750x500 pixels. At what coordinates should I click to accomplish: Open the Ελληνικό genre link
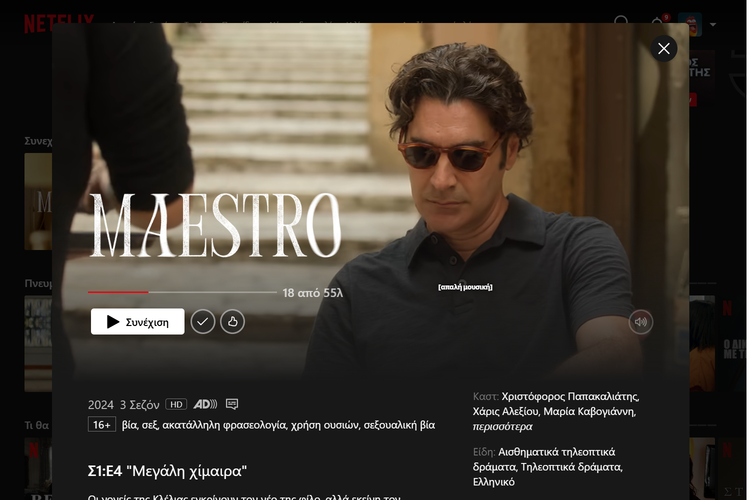click(494, 482)
